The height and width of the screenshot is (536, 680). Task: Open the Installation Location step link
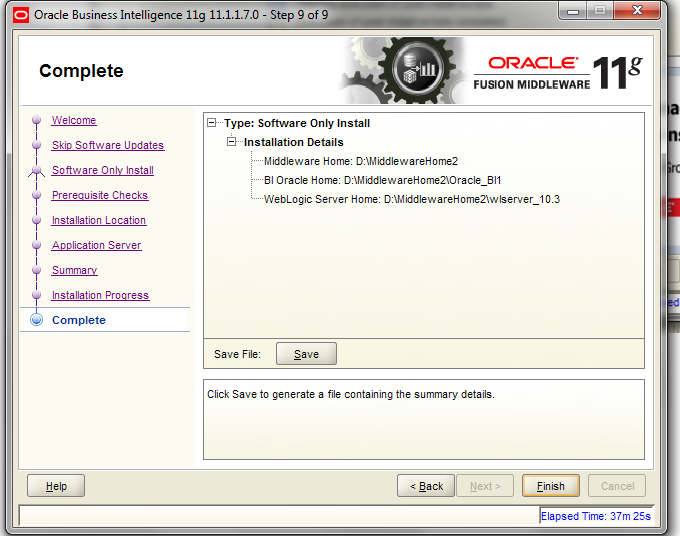point(99,220)
